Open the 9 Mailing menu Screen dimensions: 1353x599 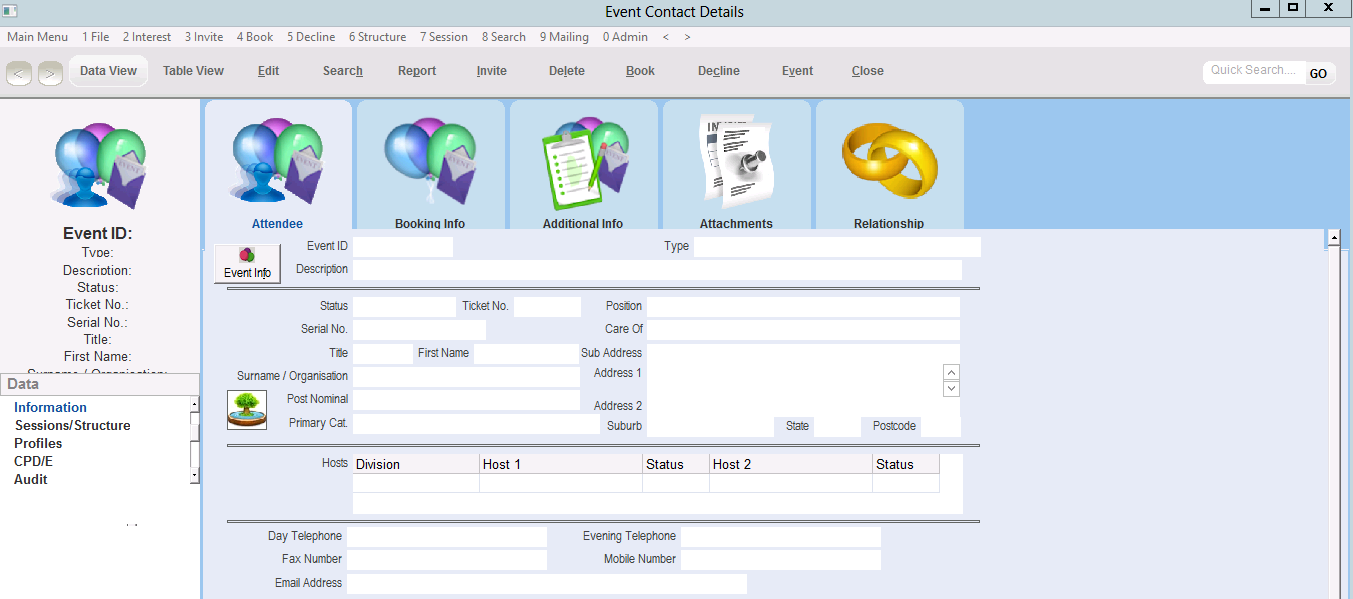[564, 37]
